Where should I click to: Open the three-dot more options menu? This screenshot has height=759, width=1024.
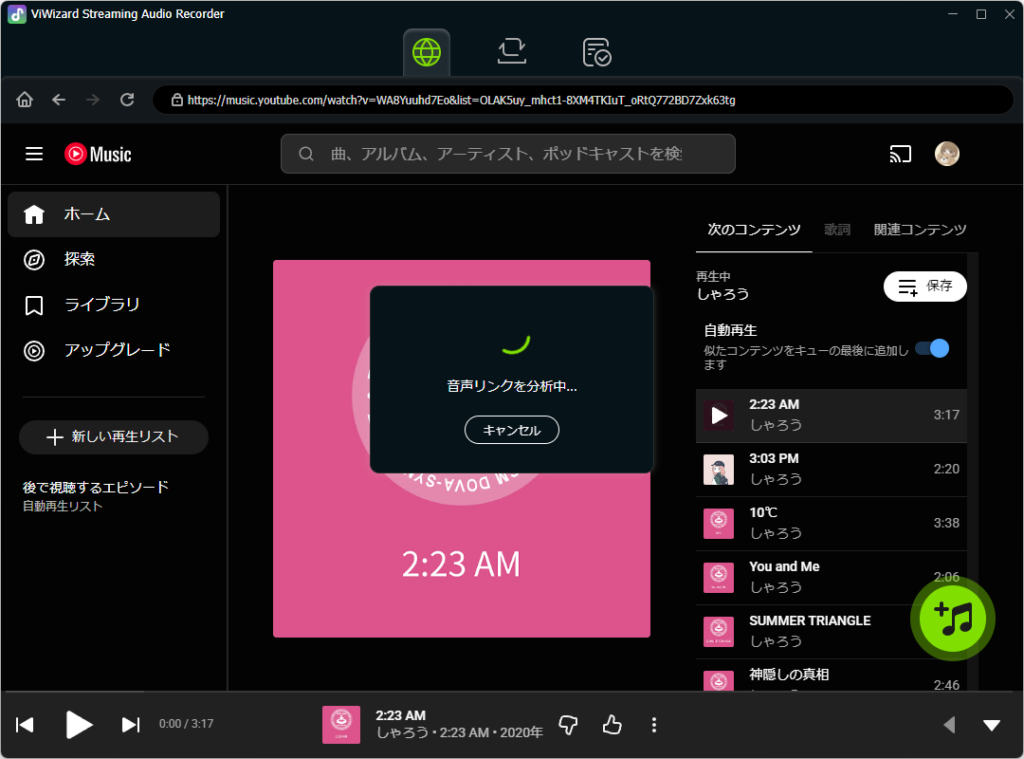tap(654, 725)
